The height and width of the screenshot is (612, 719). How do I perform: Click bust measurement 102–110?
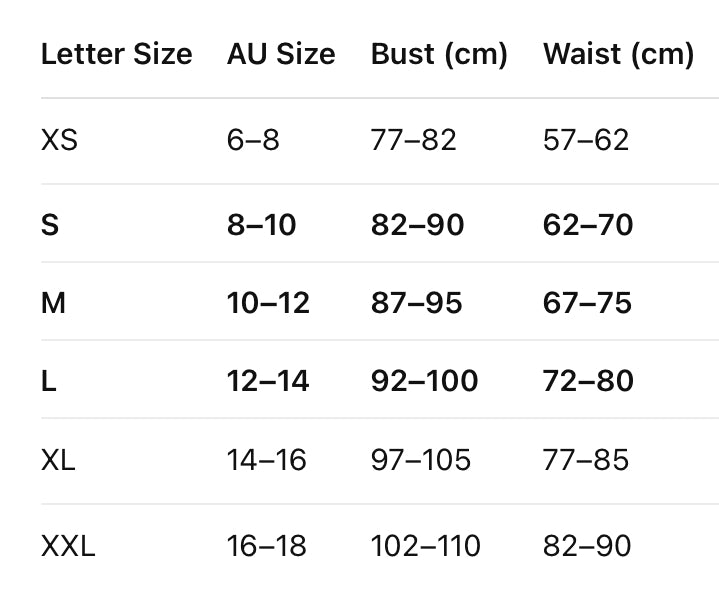coord(425,546)
